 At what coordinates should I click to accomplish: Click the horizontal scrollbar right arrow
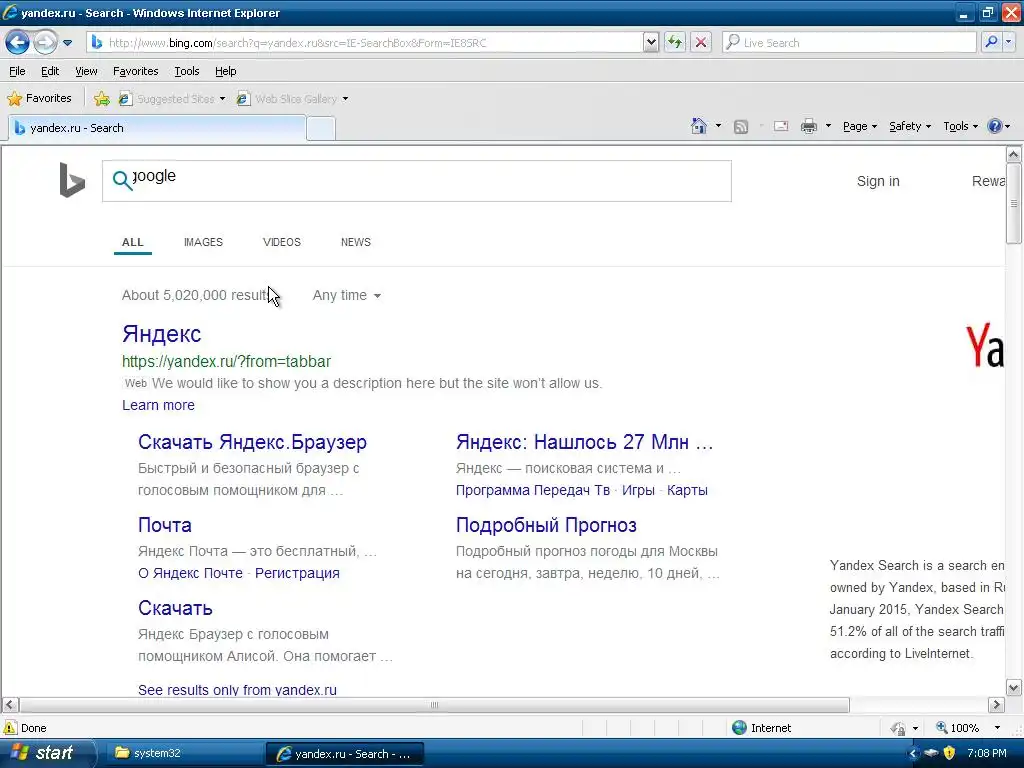(997, 705)
